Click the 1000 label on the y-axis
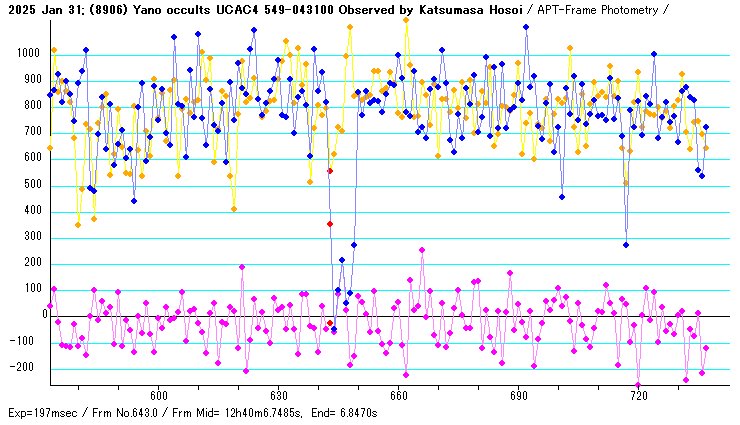 tap(27, 54)
